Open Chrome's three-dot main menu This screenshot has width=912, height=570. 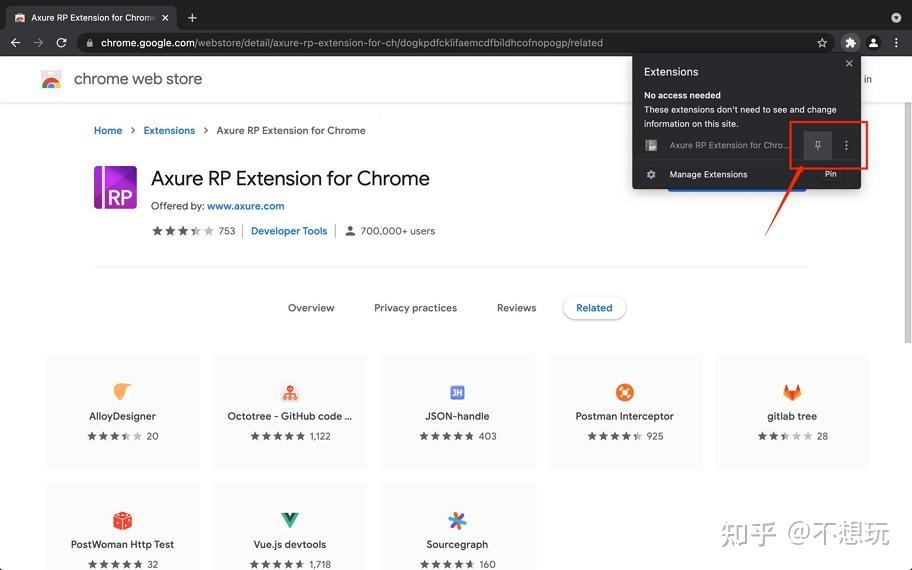[896, 42]
